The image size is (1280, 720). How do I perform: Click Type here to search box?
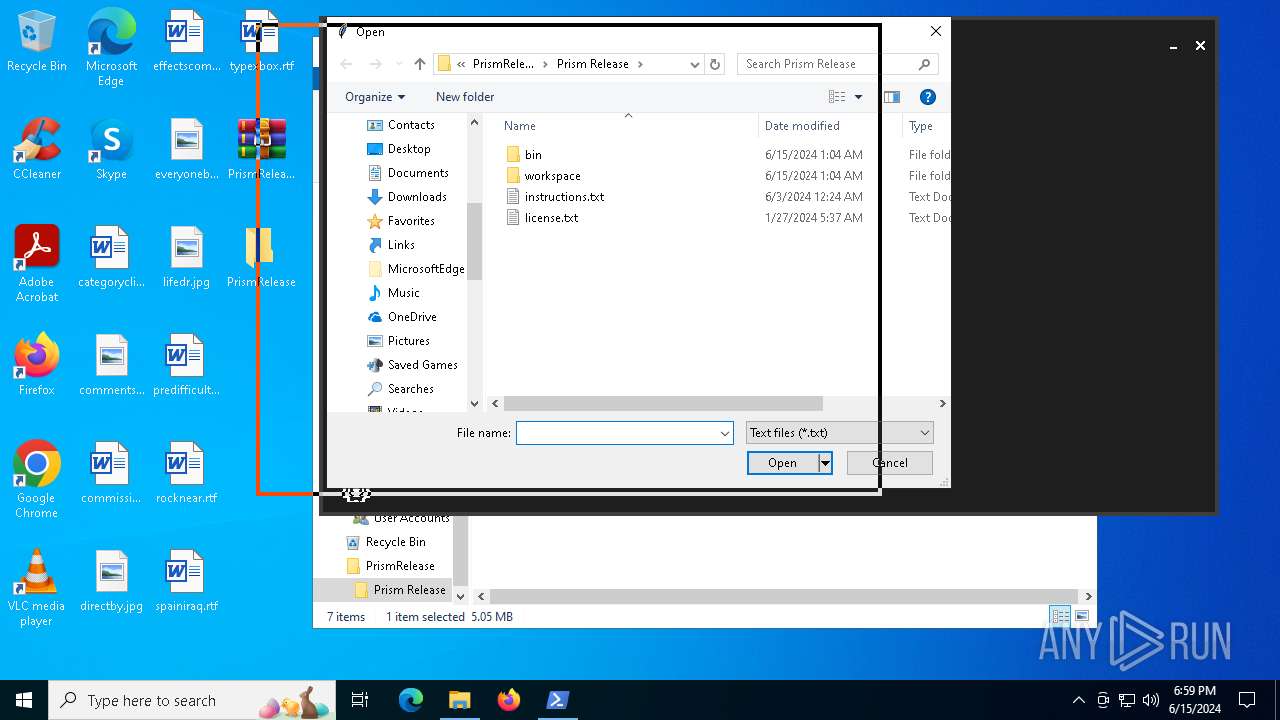tap(191, 700)
